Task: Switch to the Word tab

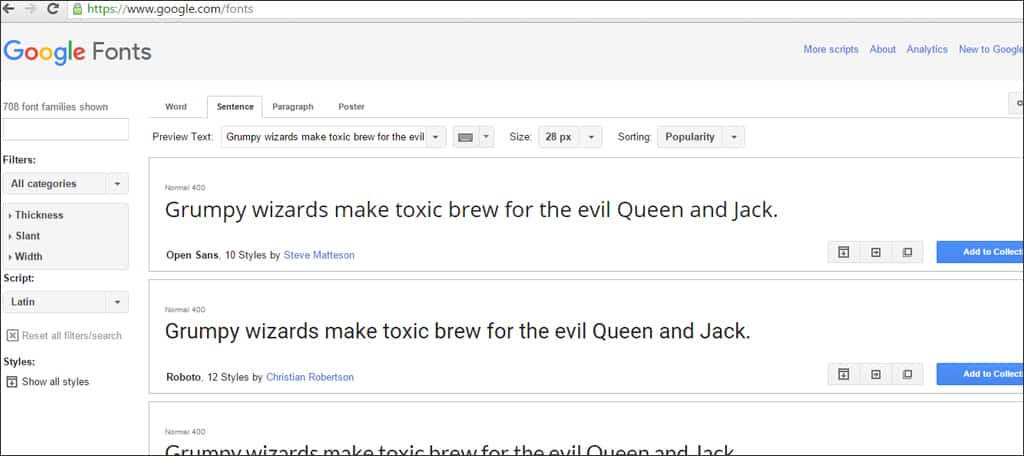Action: coord(176,106)
